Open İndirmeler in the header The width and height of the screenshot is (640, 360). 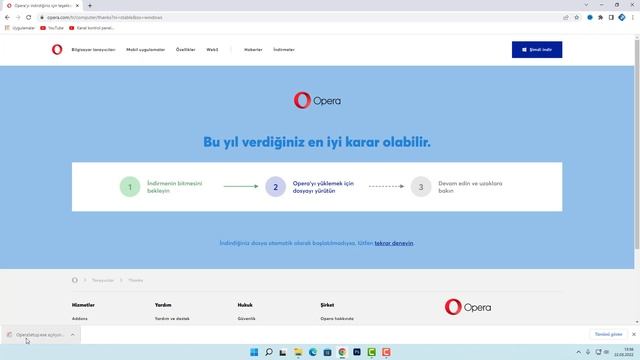284,49
